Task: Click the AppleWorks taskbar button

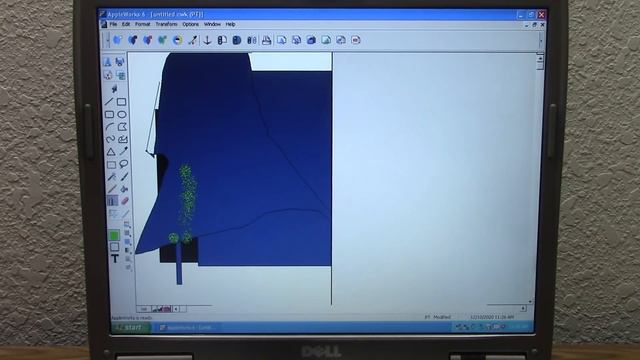Action: tap(188, 327)
